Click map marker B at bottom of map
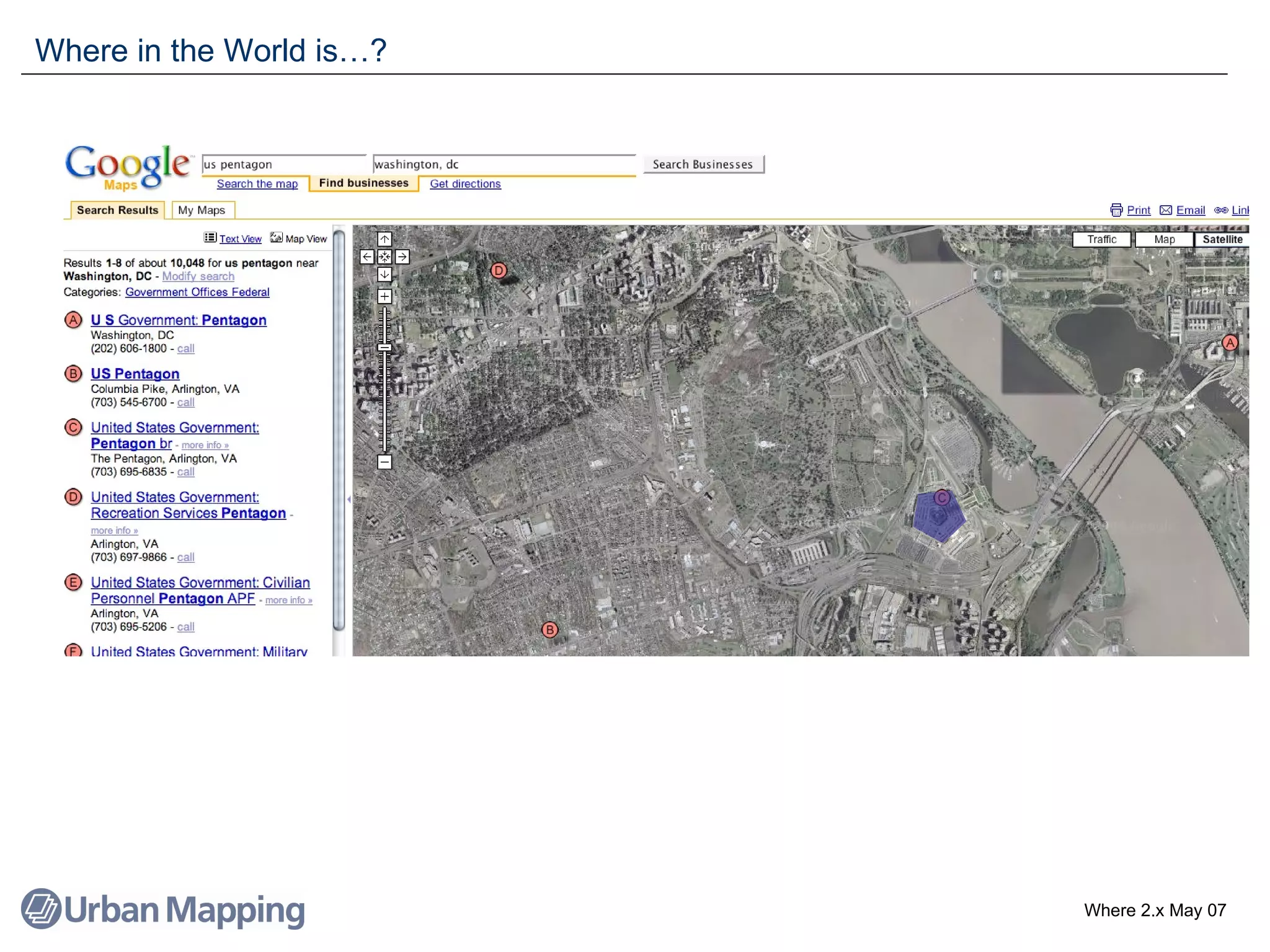Viewport: 1270px width, 952px height. [x=549, y=630]
